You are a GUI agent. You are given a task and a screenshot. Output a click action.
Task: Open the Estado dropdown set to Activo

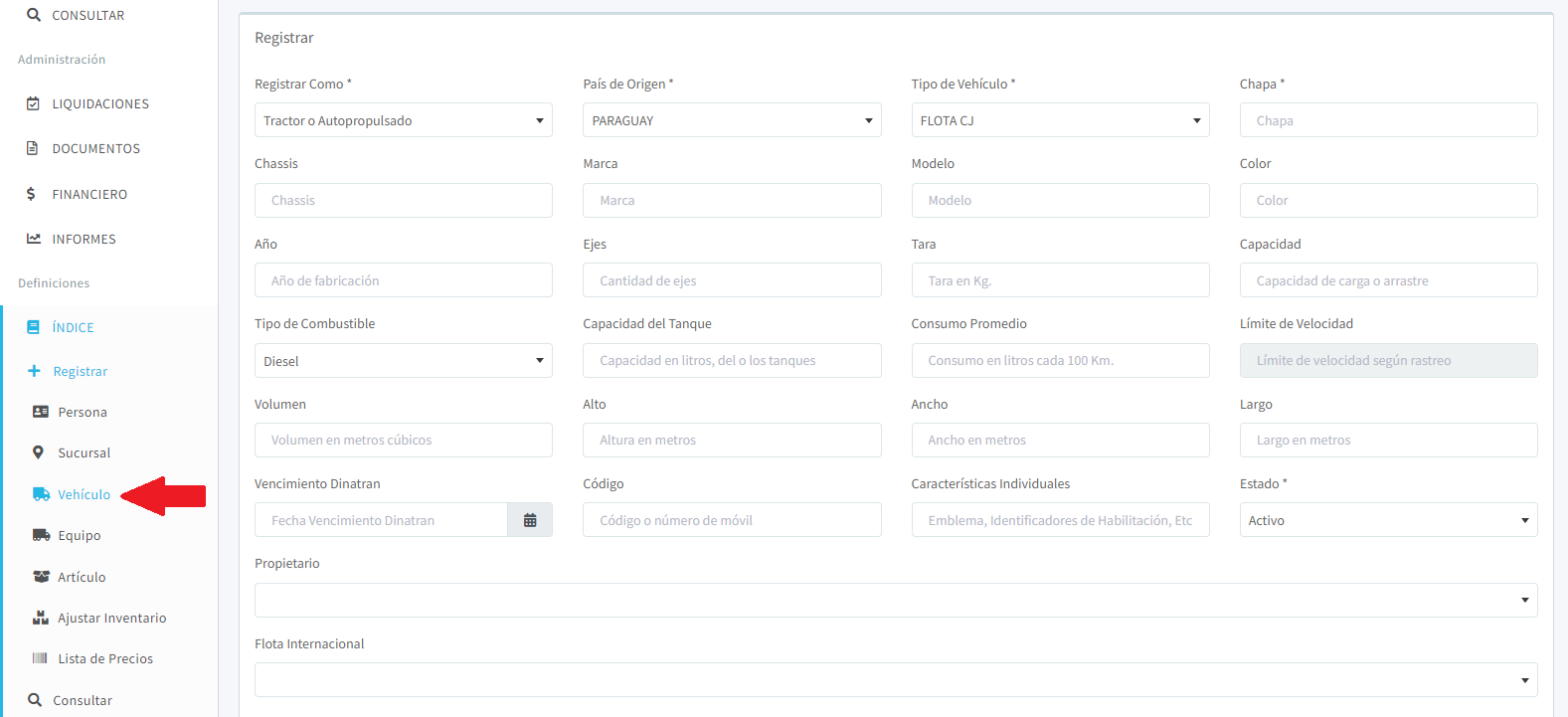(1387, 520)
